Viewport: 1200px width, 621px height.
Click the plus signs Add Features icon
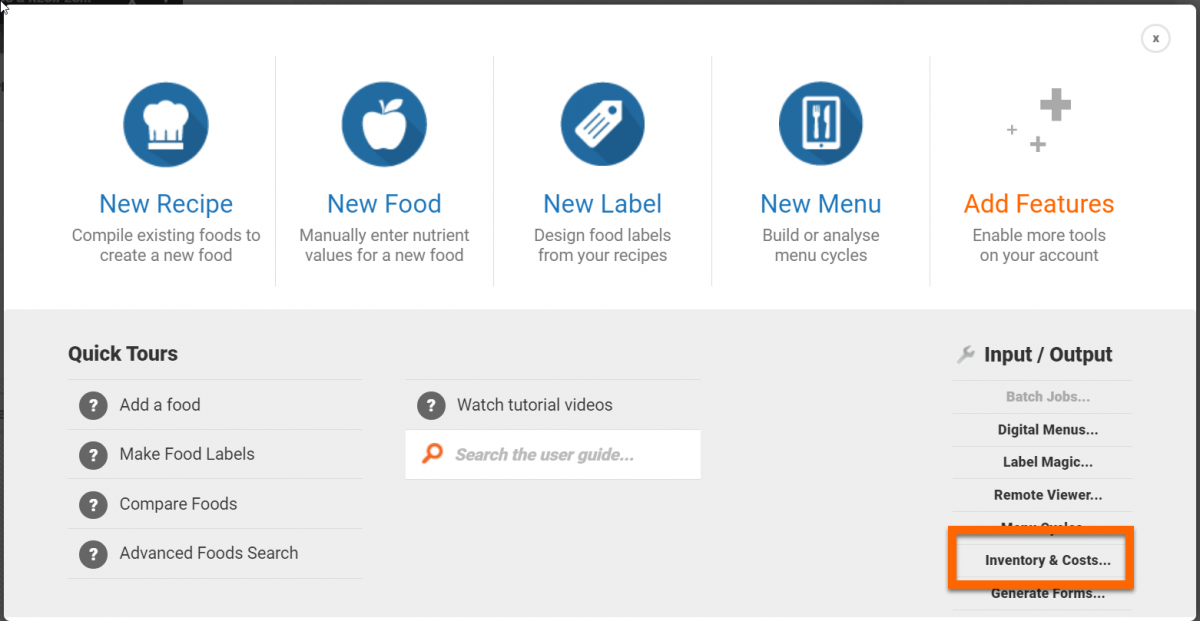tap(1040, 121)
